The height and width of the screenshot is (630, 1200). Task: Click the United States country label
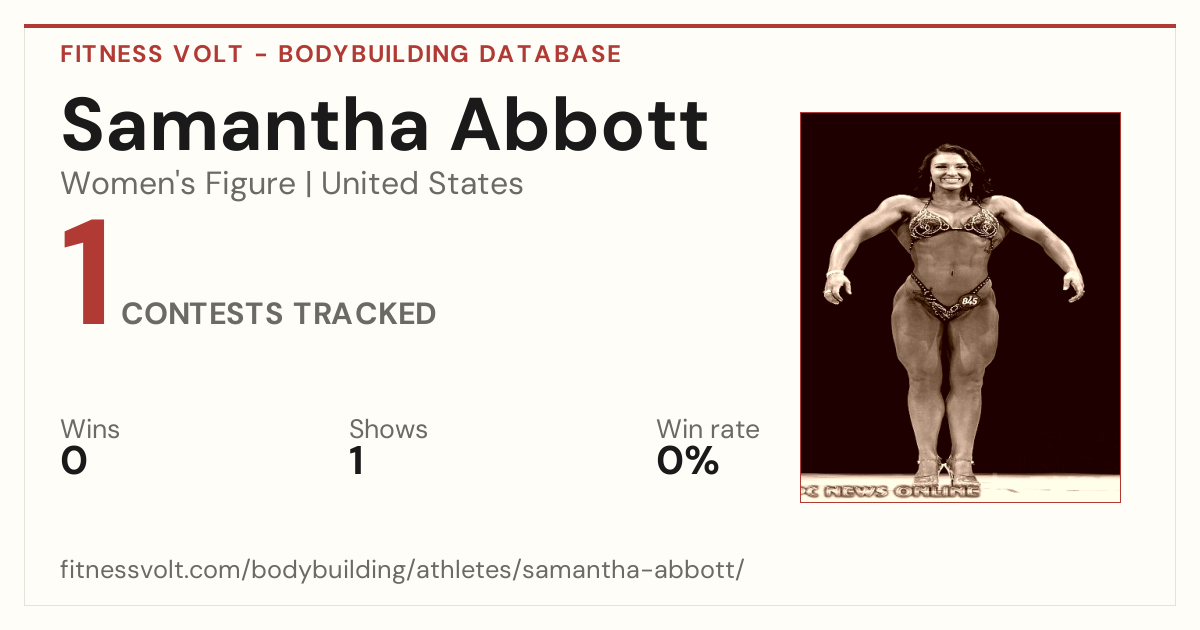coord(422,184)
